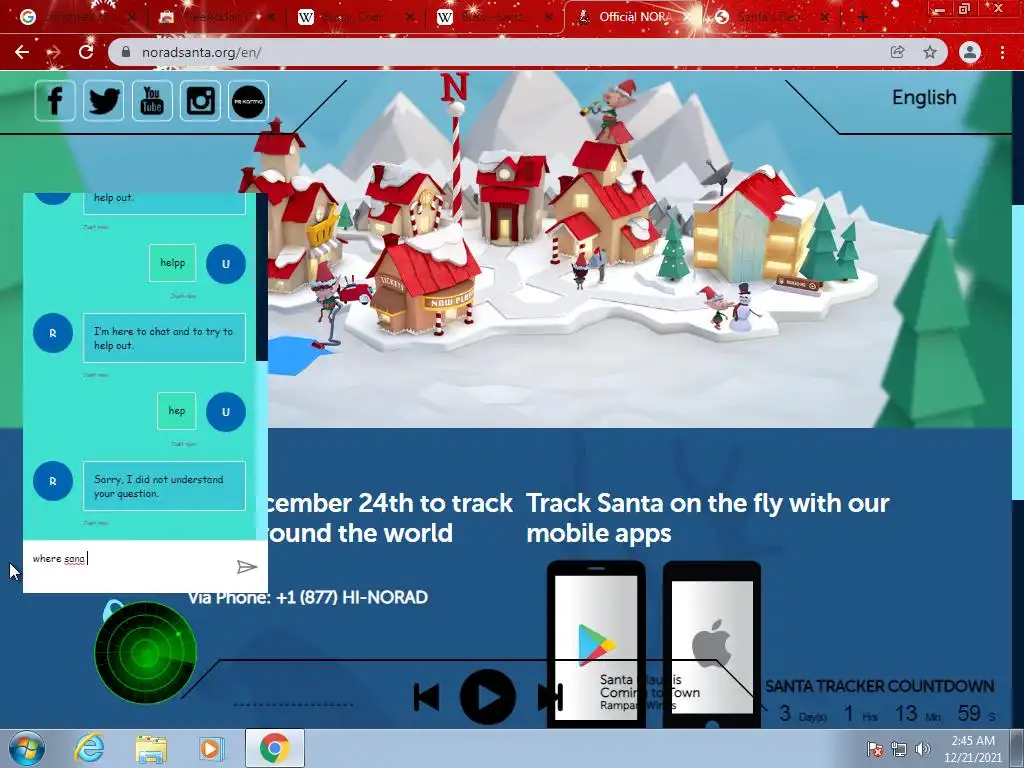This screenshot has width=1024, height=768.
Task: Open a new browser tab
Action: pos(862,17)
